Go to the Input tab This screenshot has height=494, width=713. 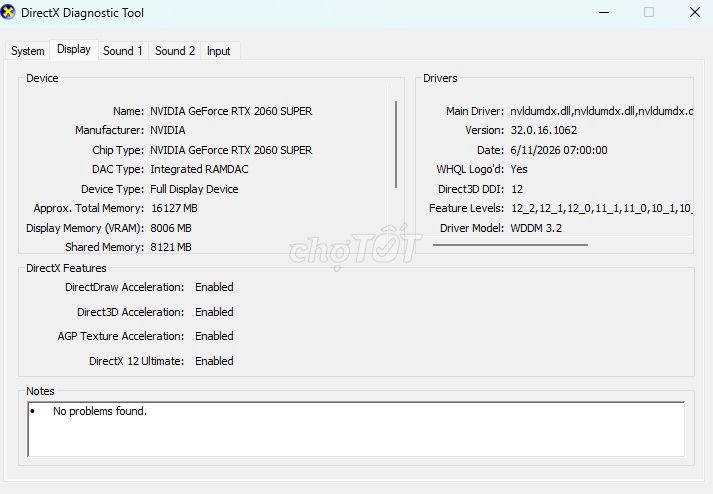(x=219, y=50)
